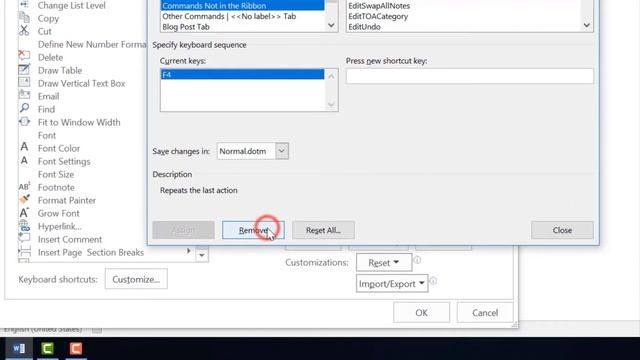640x360 pixels.
Task: Click the Remove button
Action: (253, 230)
